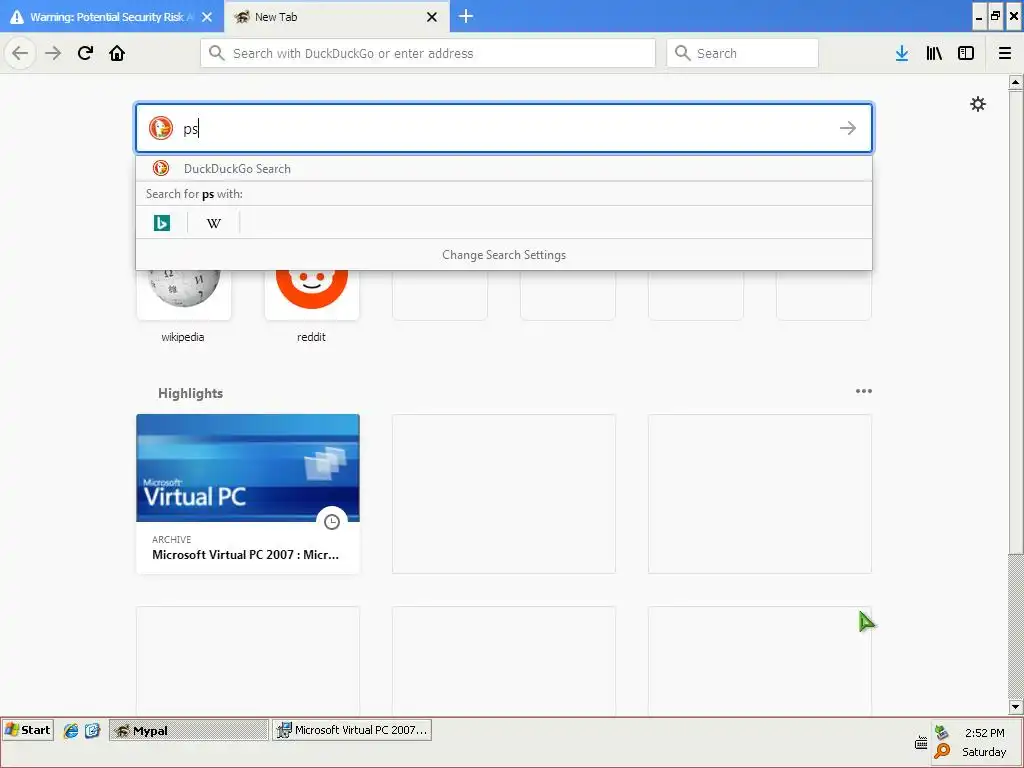Open Change Search Settings
This screenshot has height=768, width=1024.
click(504, 255)
